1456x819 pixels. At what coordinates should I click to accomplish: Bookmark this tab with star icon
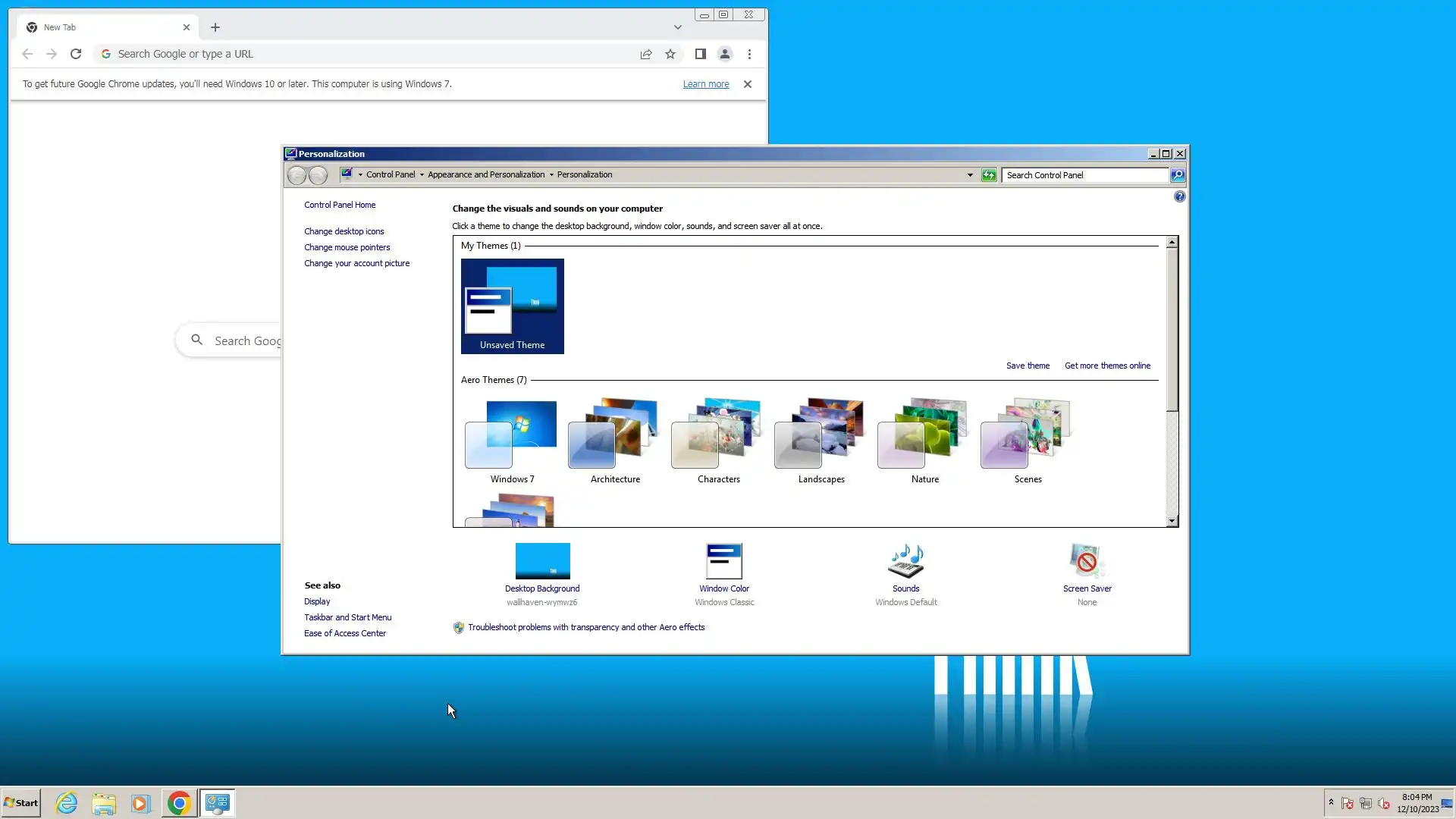coord(670,54)
